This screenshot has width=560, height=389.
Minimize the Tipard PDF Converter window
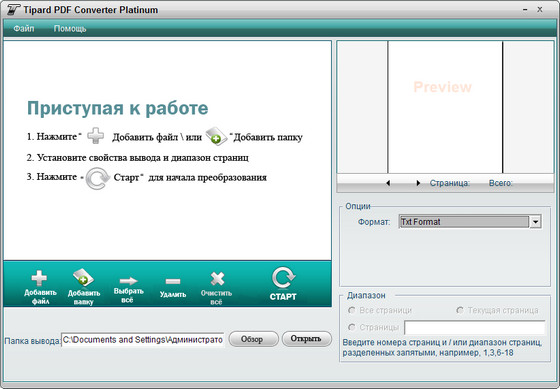click(525, 10)
